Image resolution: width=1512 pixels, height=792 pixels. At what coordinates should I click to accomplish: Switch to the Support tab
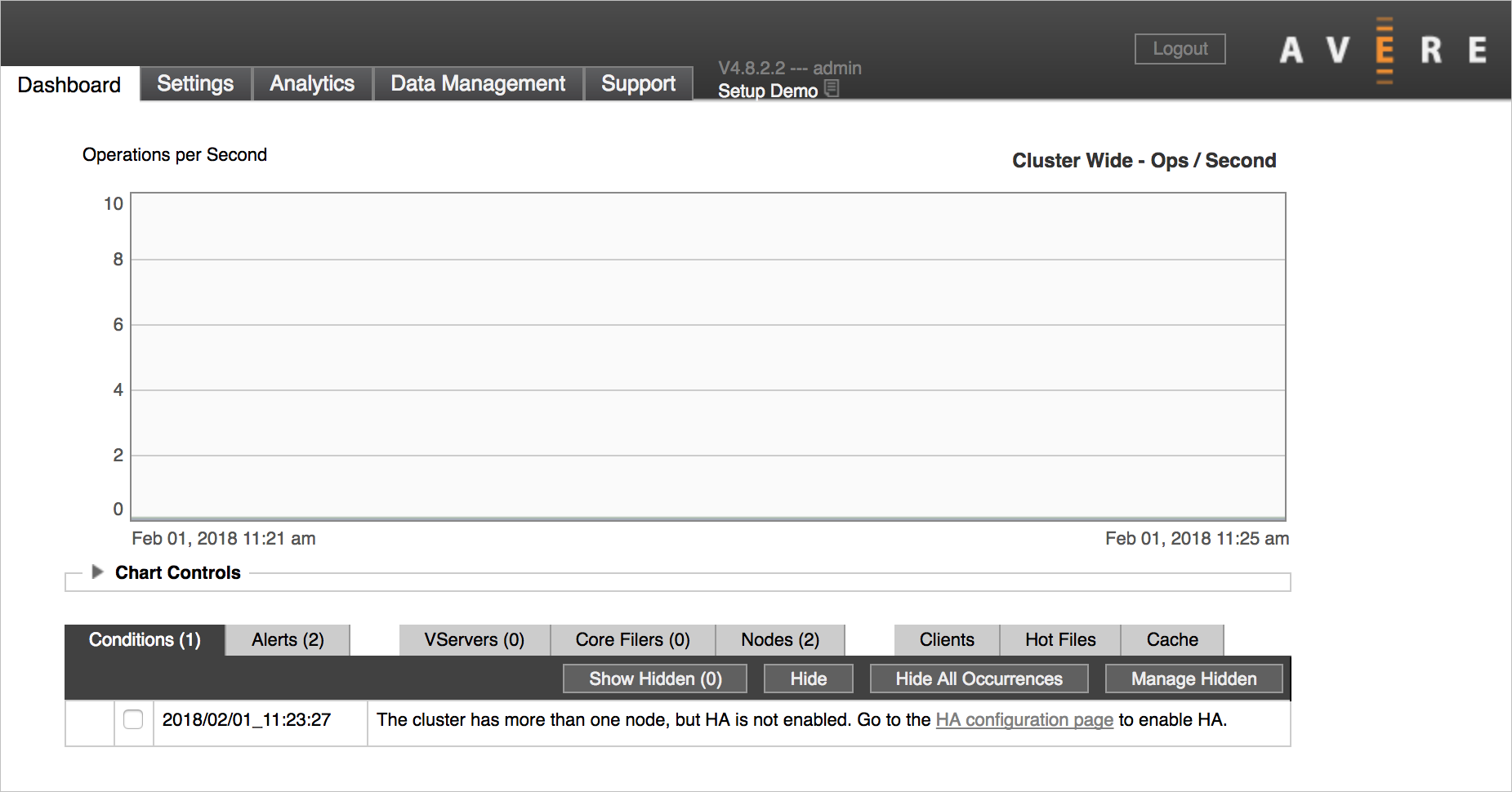tap(638, 83)
